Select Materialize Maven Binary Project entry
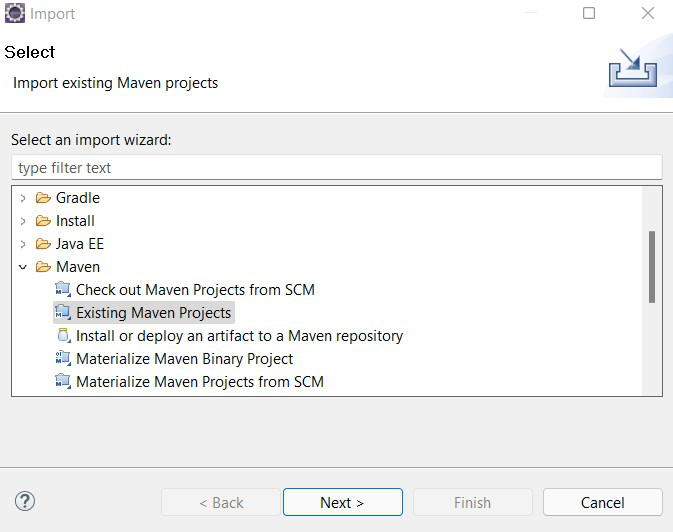 [184, 359]
